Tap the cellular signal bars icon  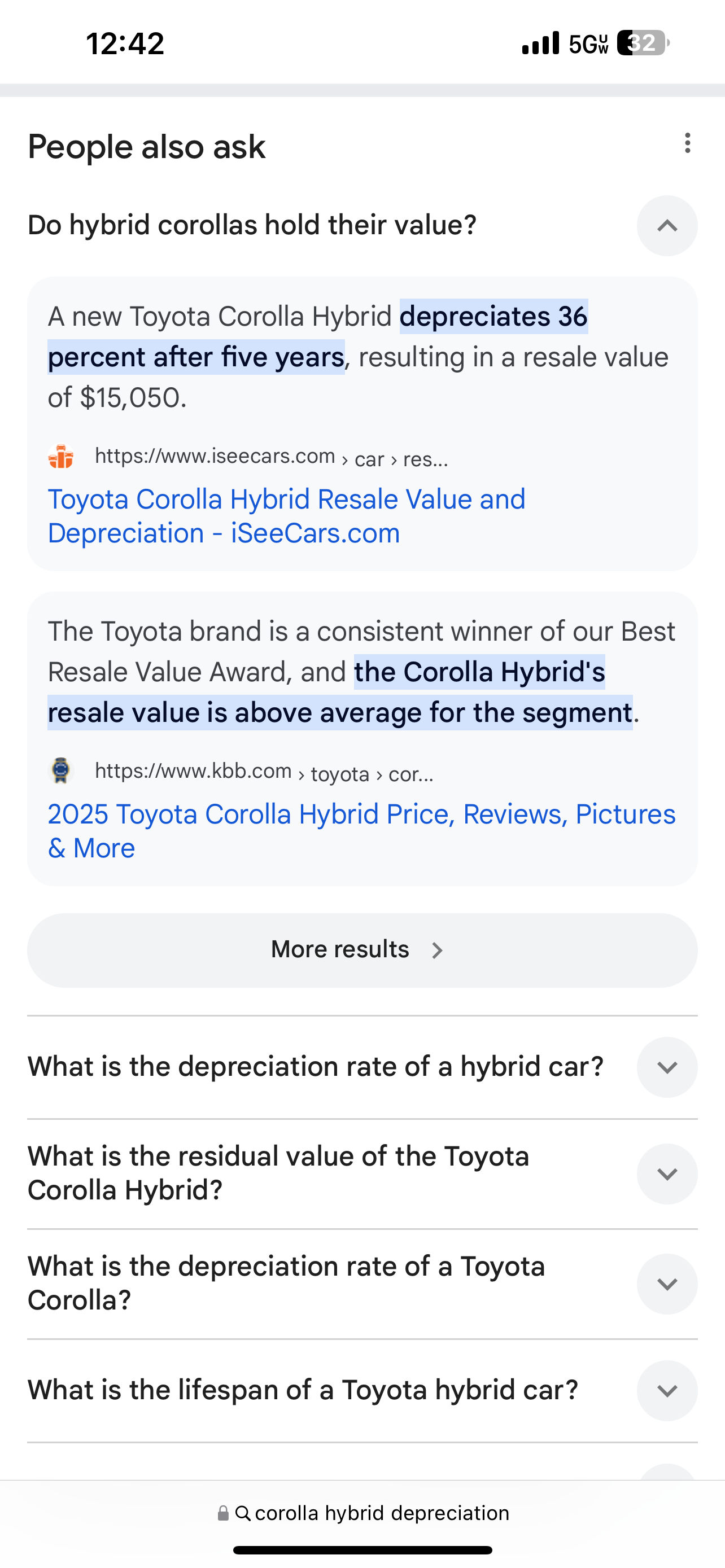[x=540, y=43]
